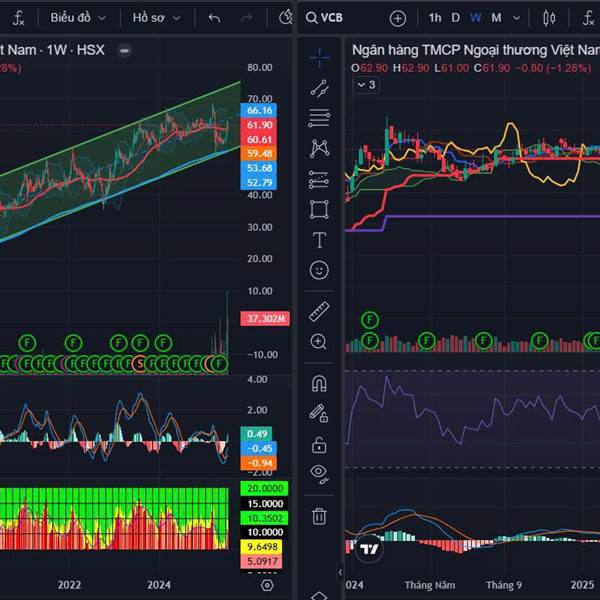Click Tháng Năm on the right time axis
Screen dimensions: 600x600
pos(430,585)
